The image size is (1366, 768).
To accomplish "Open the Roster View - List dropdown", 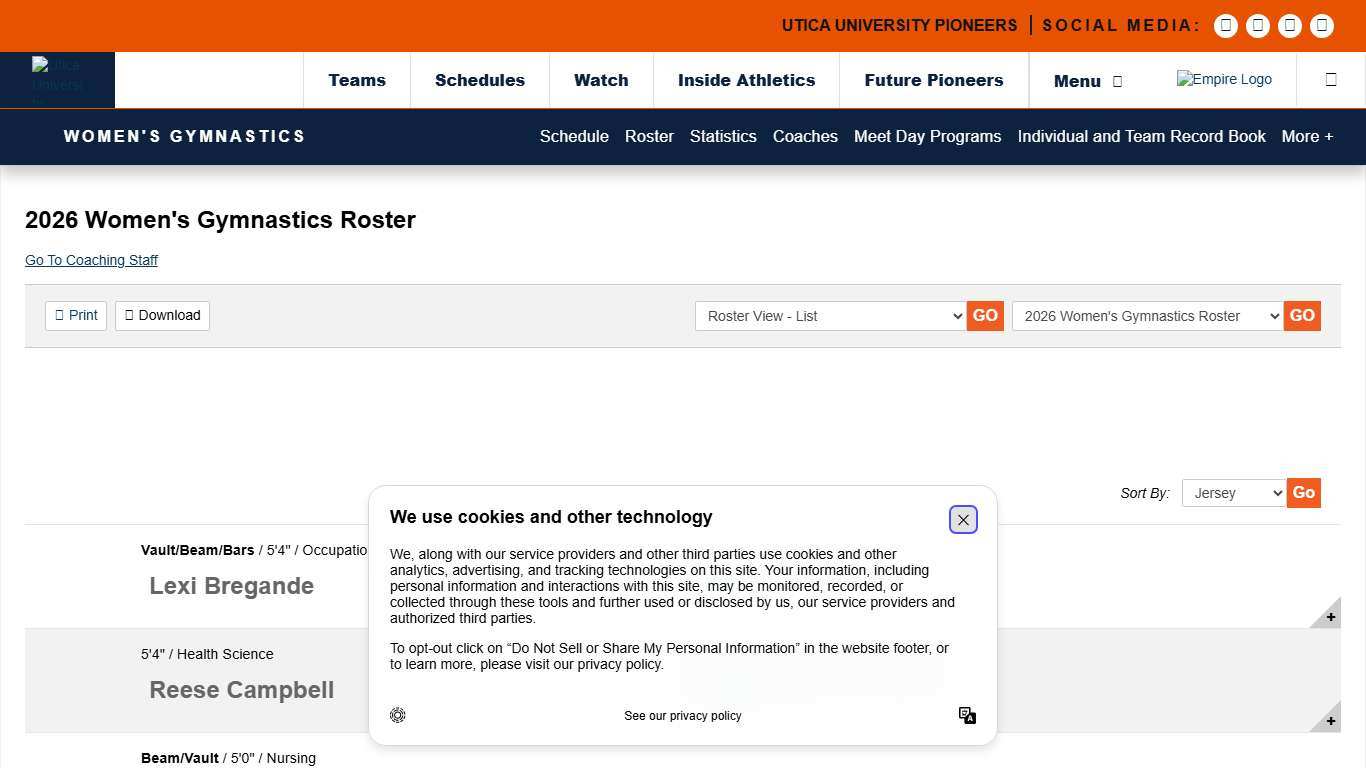I will click(x=830, y=316).
